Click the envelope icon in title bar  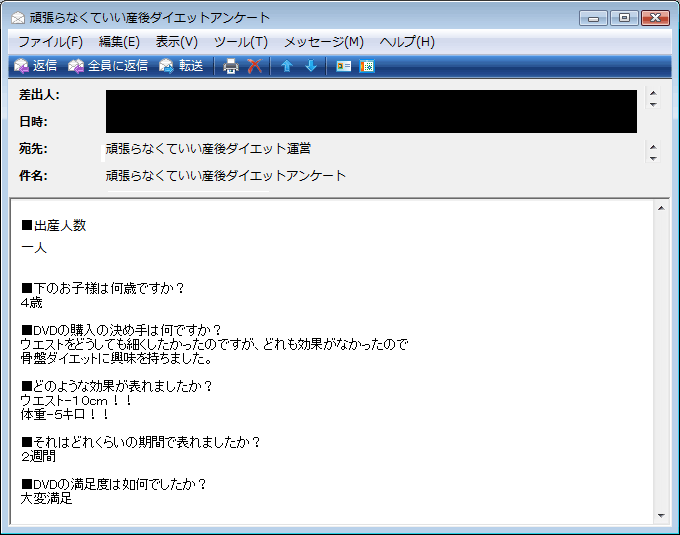(18, 18)
